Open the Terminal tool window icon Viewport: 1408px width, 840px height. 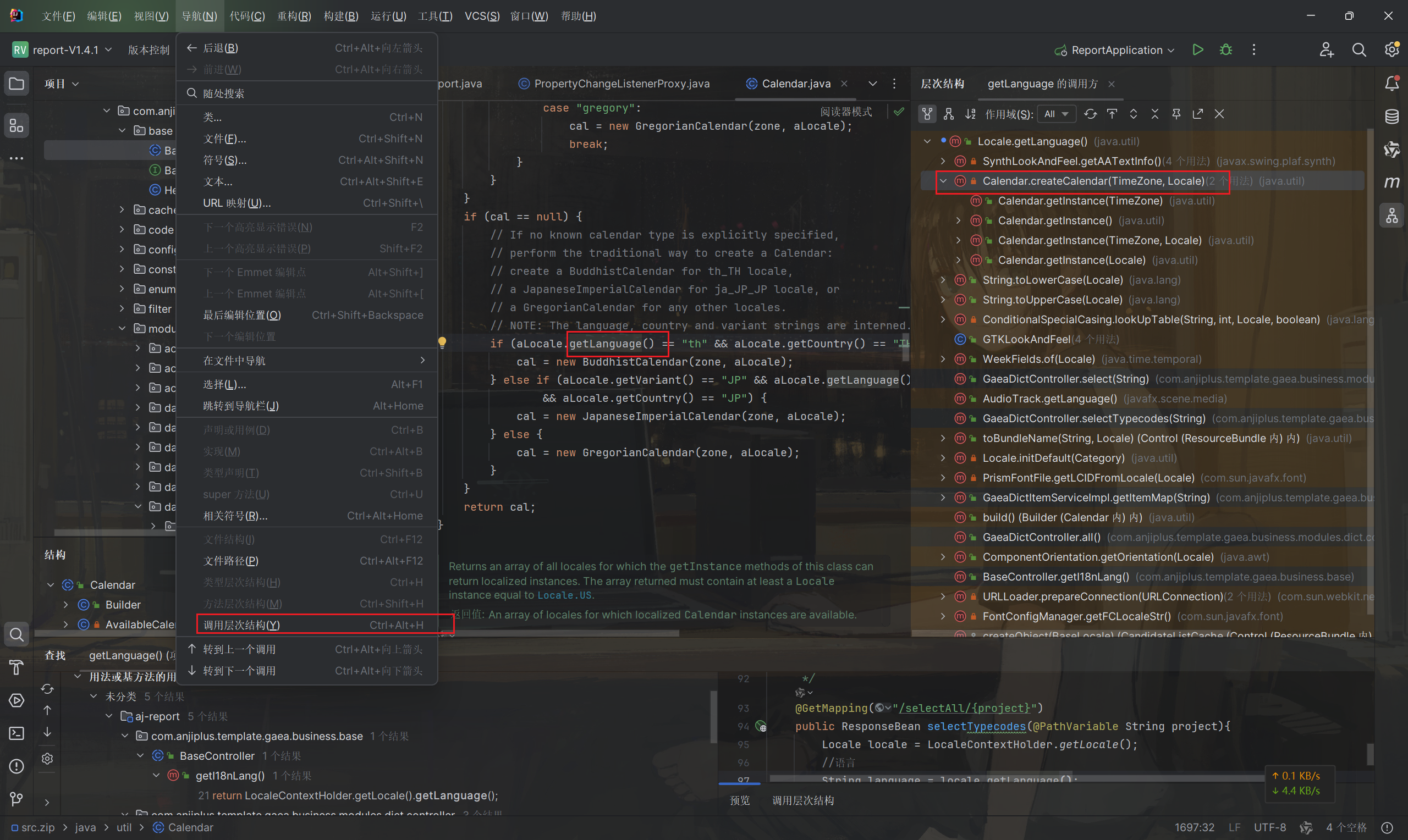tap(16, 733)
